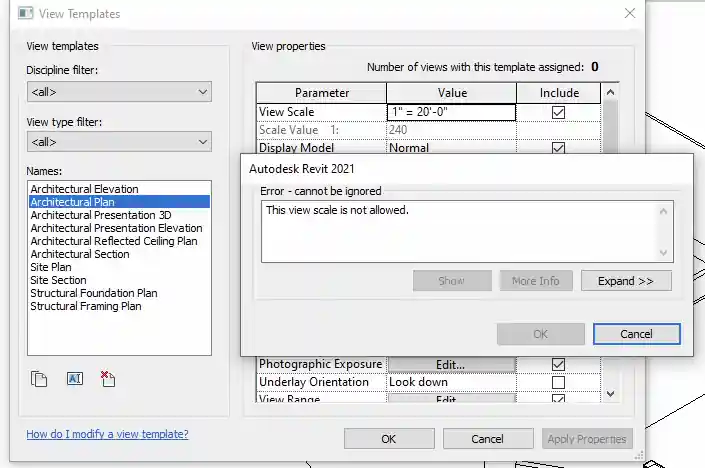Click the View Scale value field
Screen dimensions: 705x468
450,112
